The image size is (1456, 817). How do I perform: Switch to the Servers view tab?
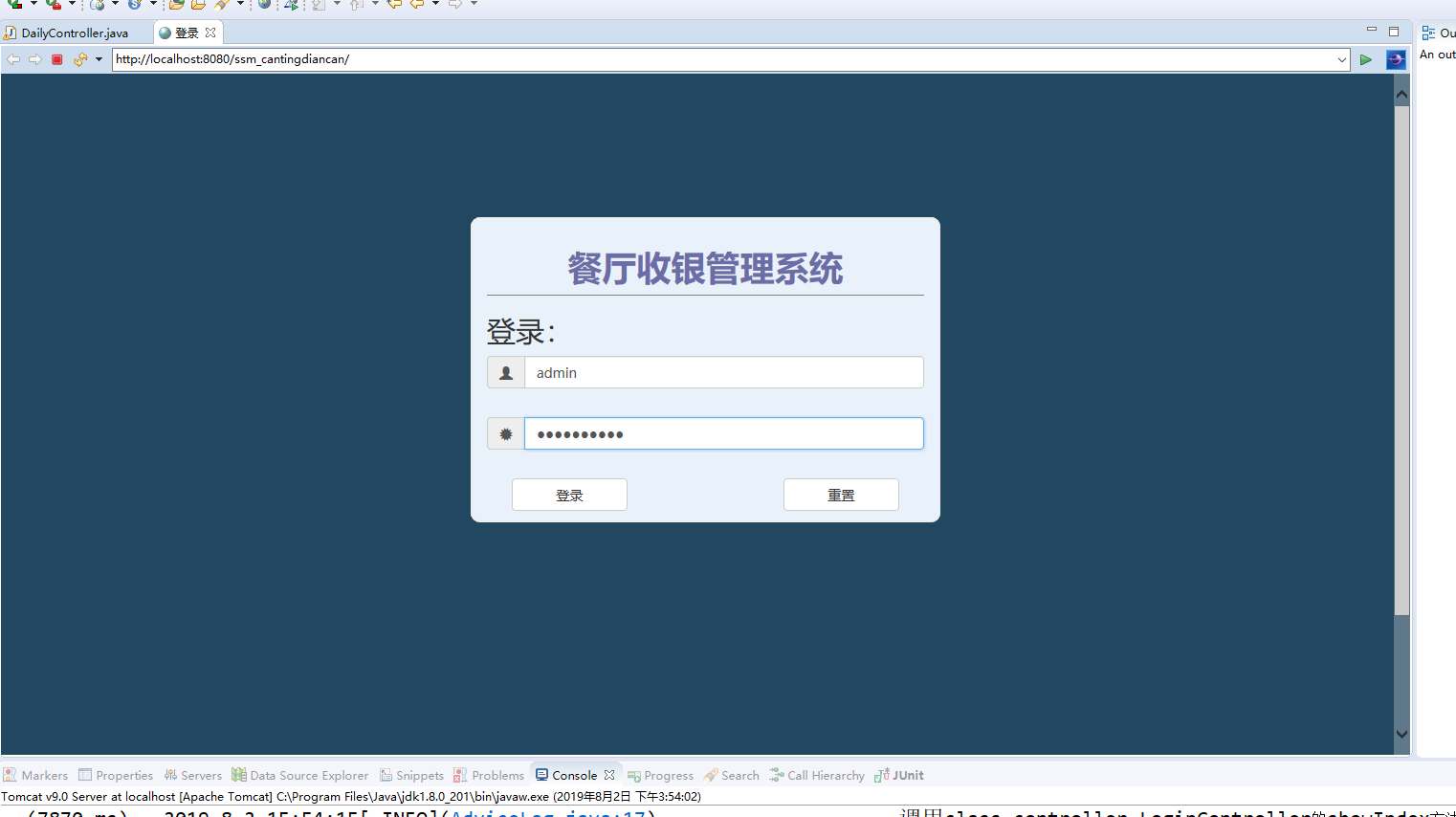(x=192, y=775)
